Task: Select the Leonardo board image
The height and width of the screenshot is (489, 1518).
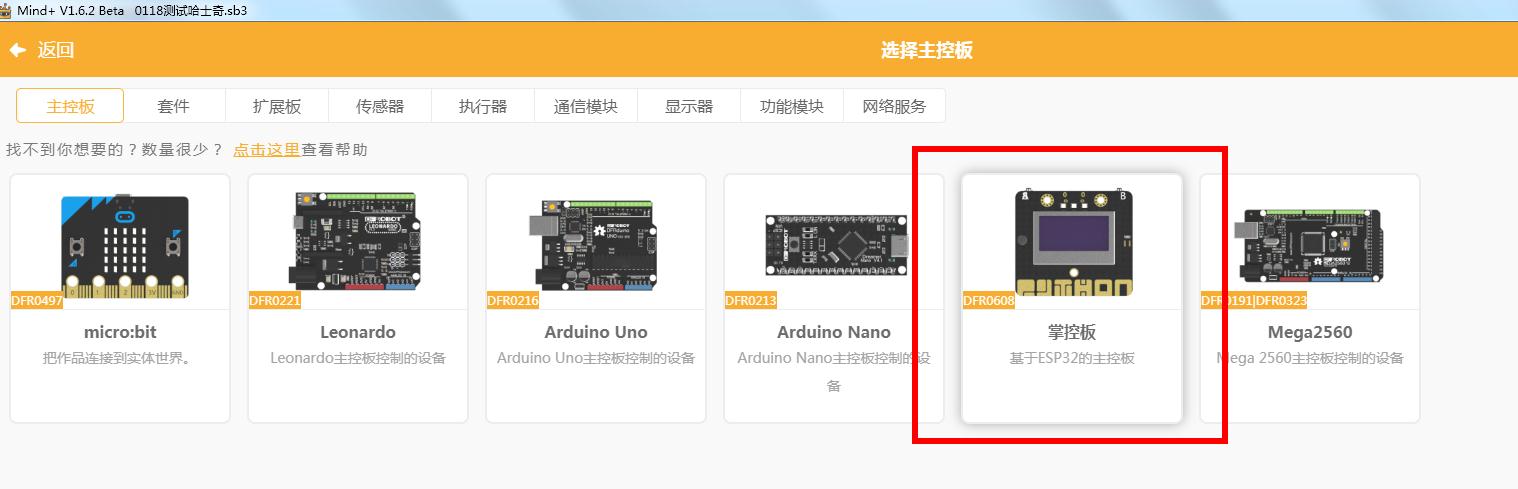Action: [x=358, y=240]
